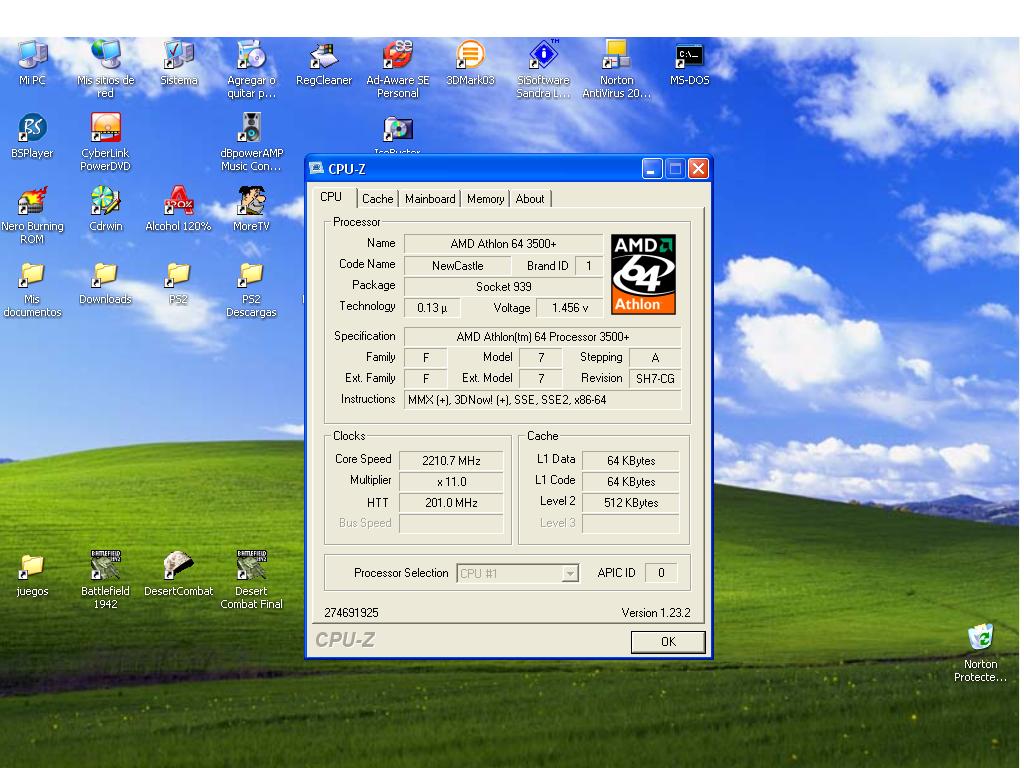Switch to the Cache tab
Image resolution: width=1024 pixels, height=768 pixels.
coord(377,199)
